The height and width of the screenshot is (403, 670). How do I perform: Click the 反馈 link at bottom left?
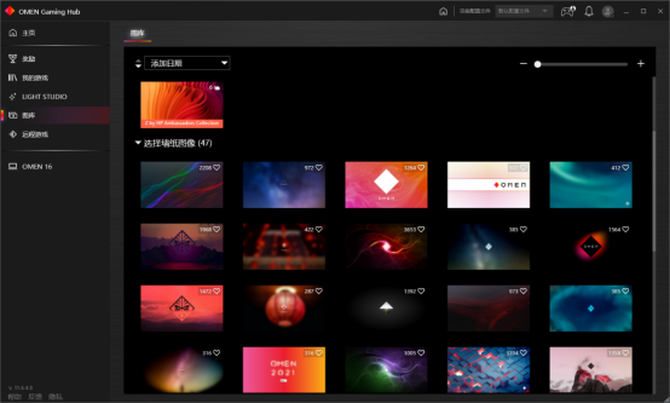tap(35, 397)
